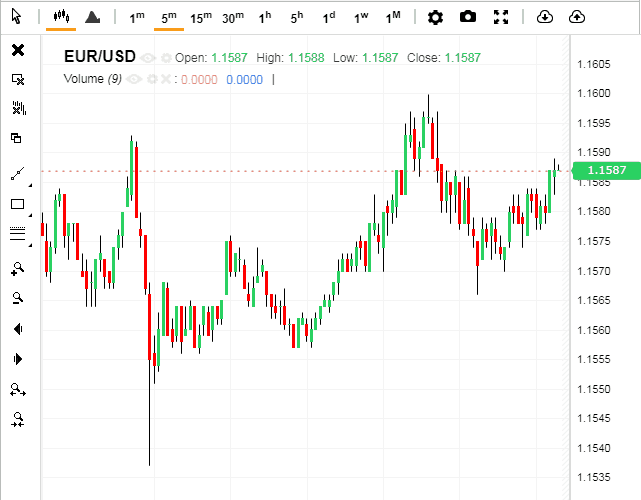Switch to the area chart type
The image size is (641, 500).
click(x=92, y=17)
